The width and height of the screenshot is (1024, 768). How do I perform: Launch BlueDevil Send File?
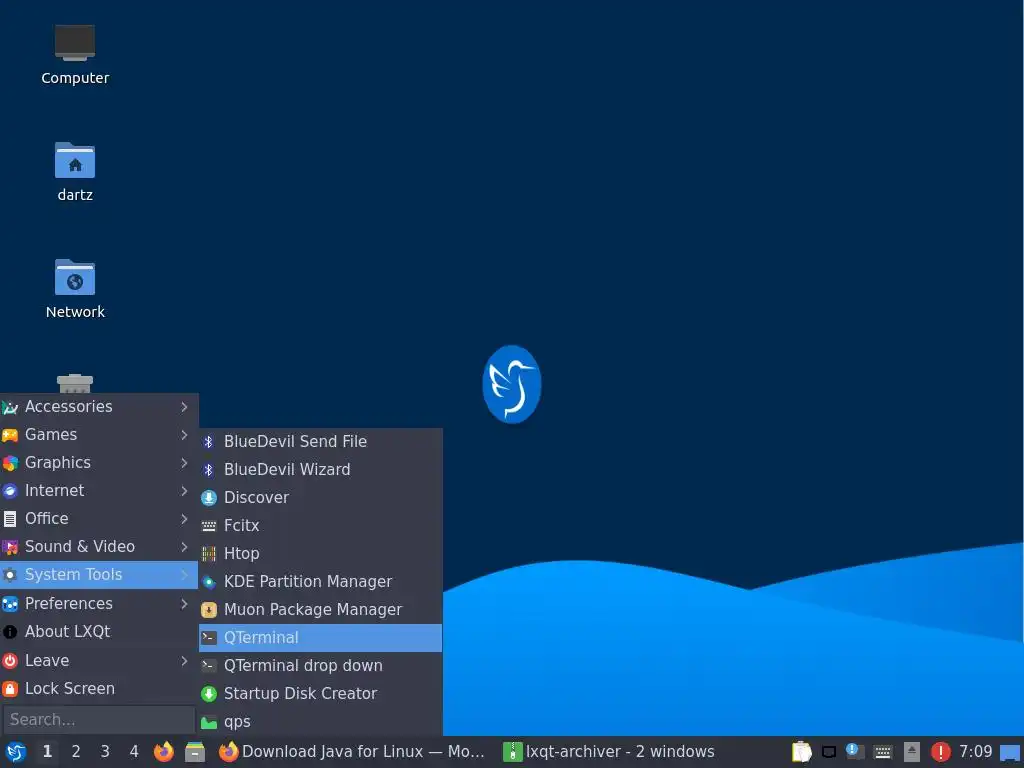tap(321, 441)
